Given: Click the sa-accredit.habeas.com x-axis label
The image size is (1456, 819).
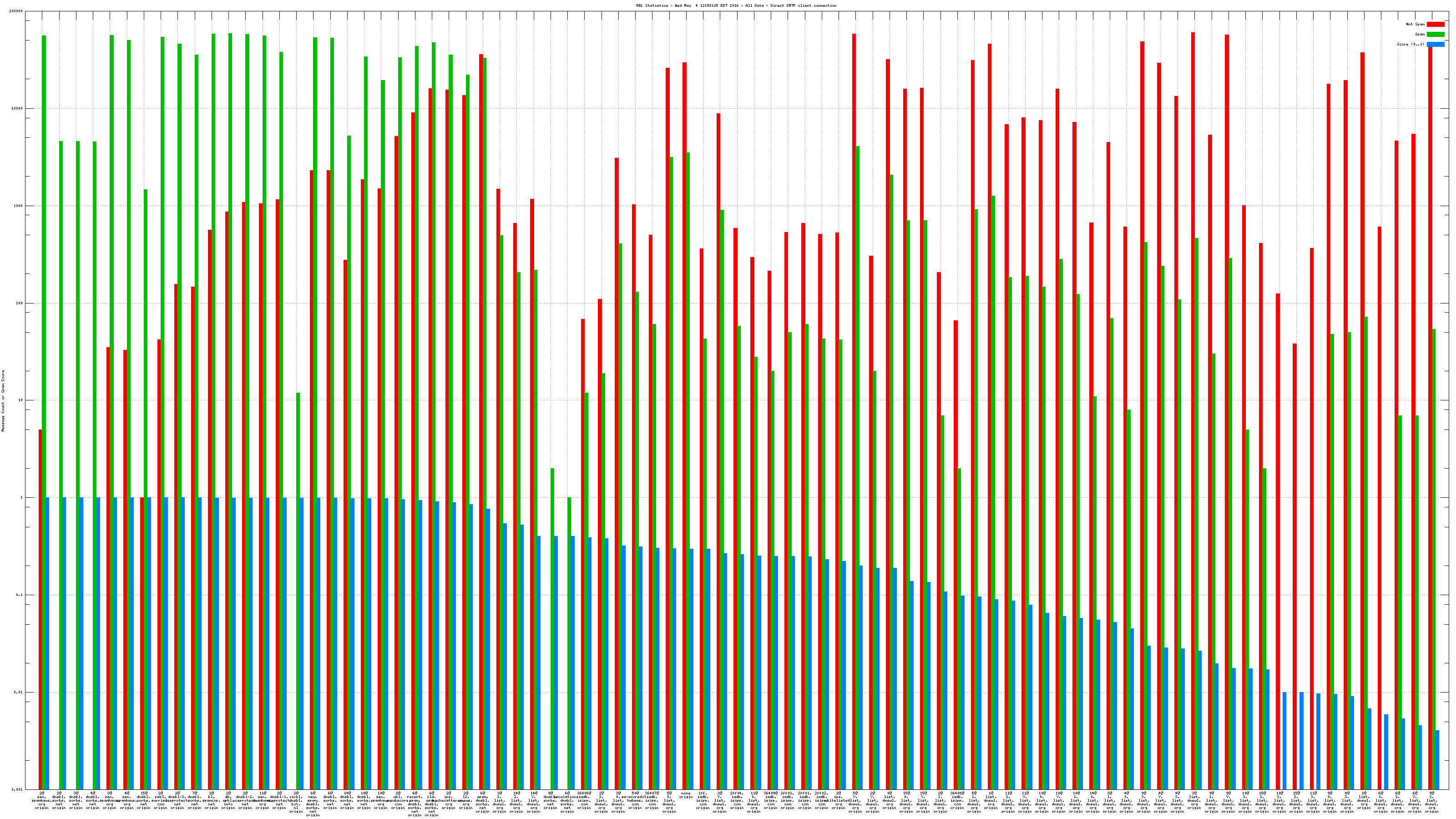Looking at the screenshot, I should pos(635,800).
